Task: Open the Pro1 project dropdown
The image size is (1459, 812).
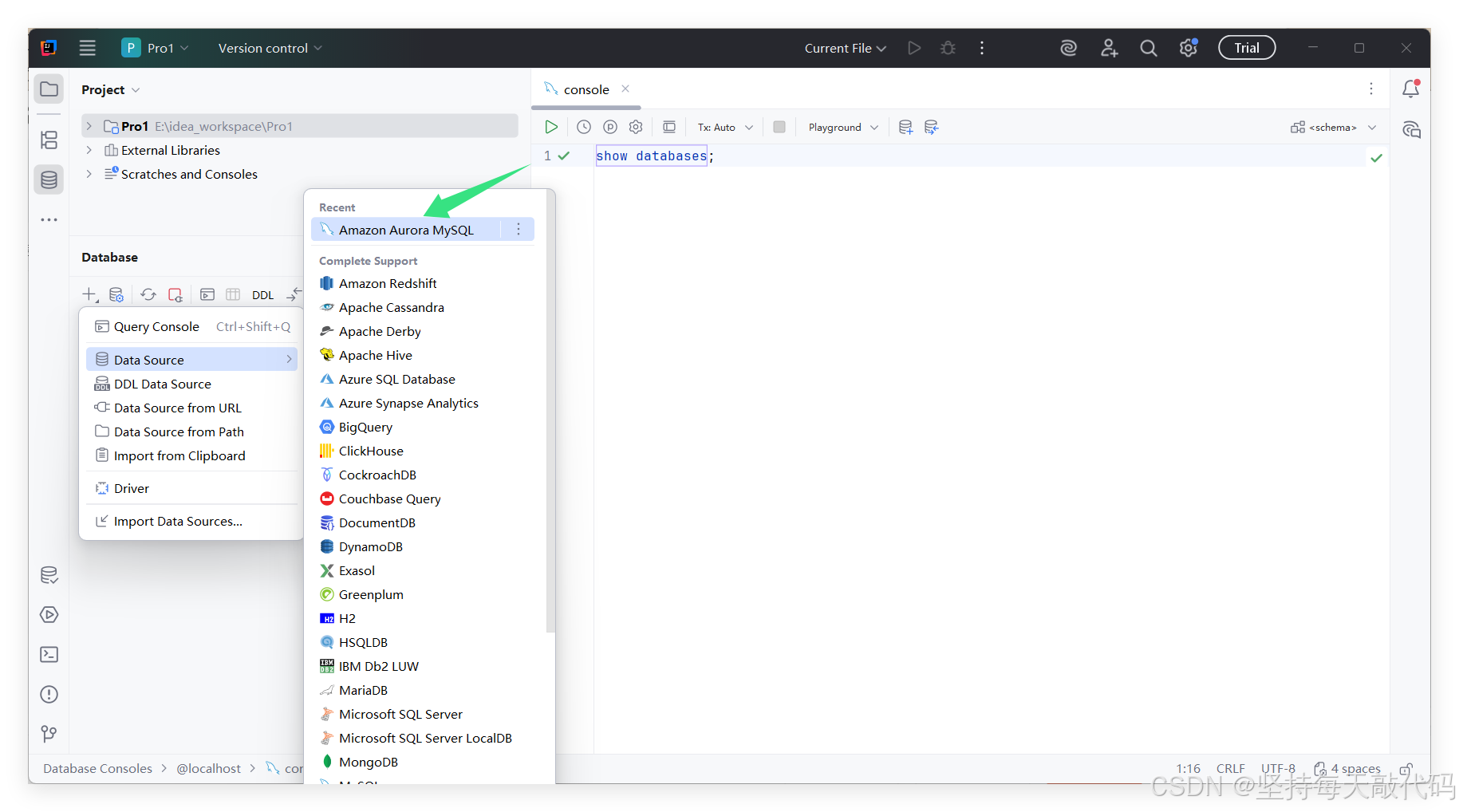Action: click(155, 48)
